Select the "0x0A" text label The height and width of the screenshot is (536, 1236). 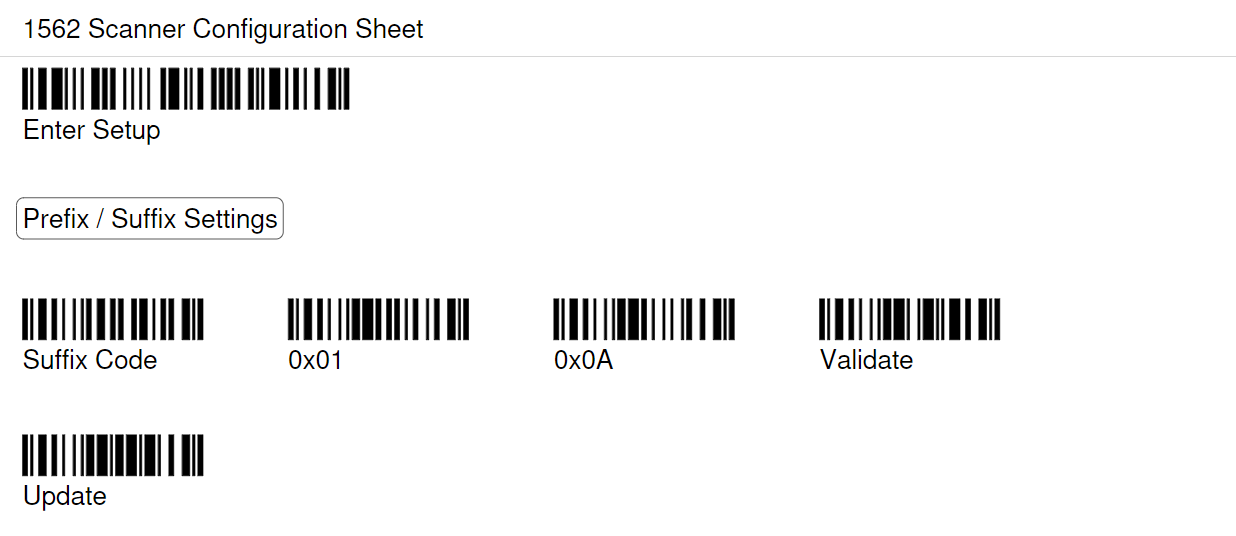(583, 360)
